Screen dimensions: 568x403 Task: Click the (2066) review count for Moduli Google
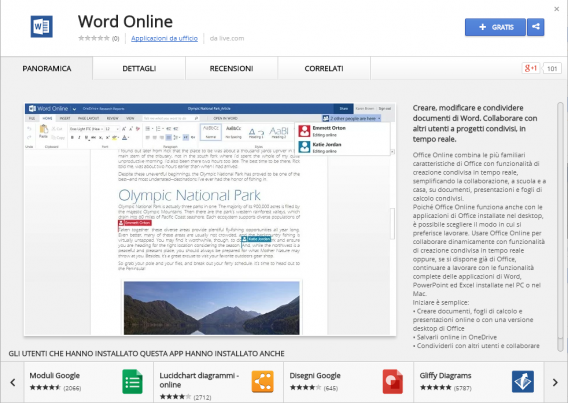pos(72,388)
